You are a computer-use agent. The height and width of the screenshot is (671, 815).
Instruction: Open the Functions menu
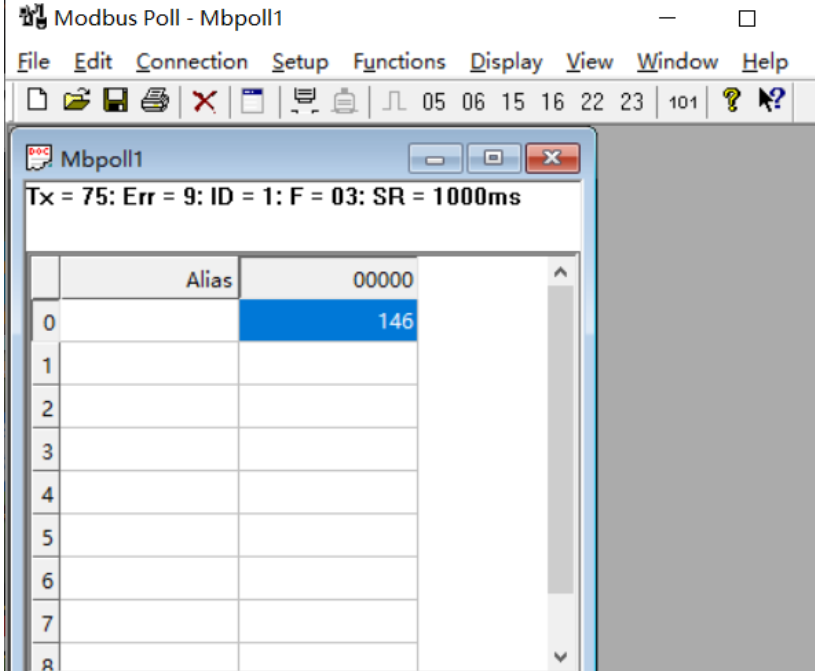coord(399,62)
